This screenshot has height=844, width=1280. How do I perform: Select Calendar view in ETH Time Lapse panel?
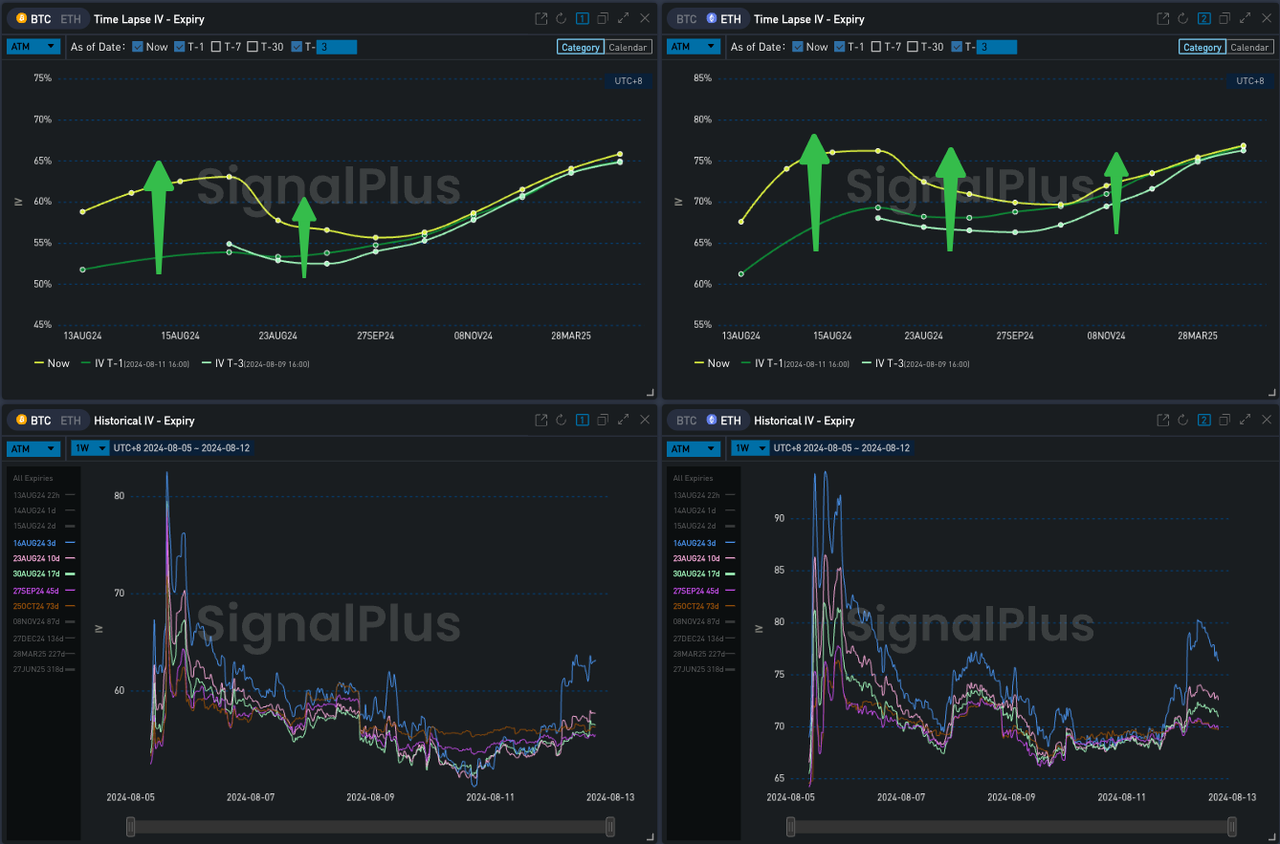[1250, 47]
